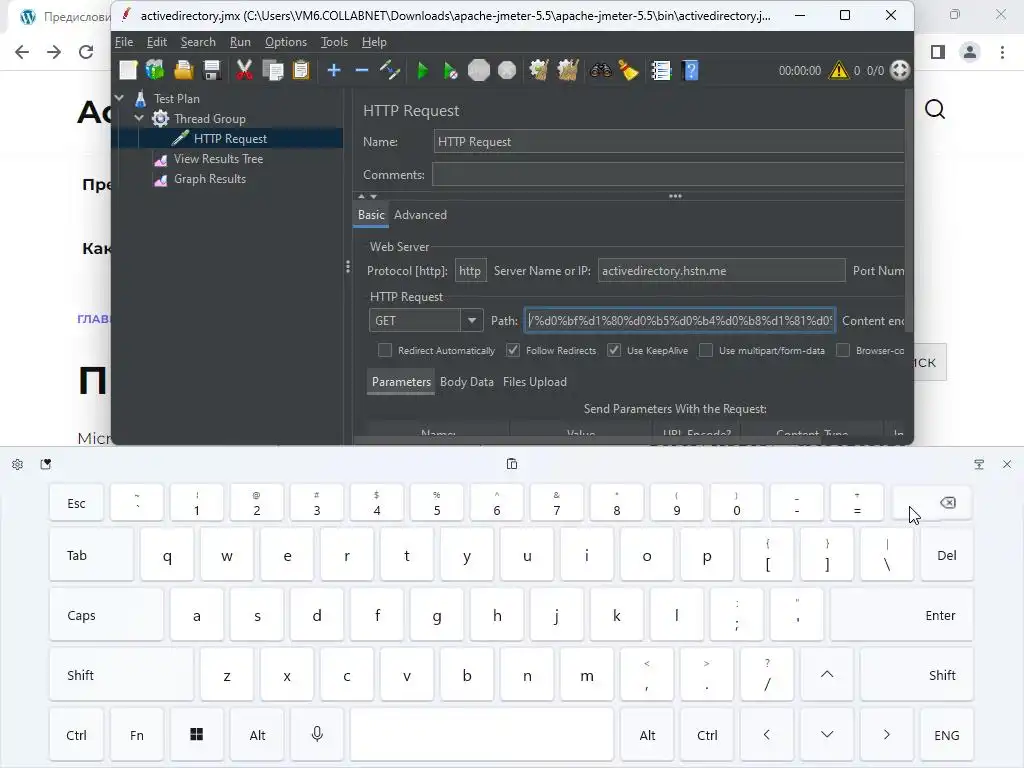This screenshot has height=768, width=1024.
Task: Select Graph Results in tree
Action: tap(210, 179)
